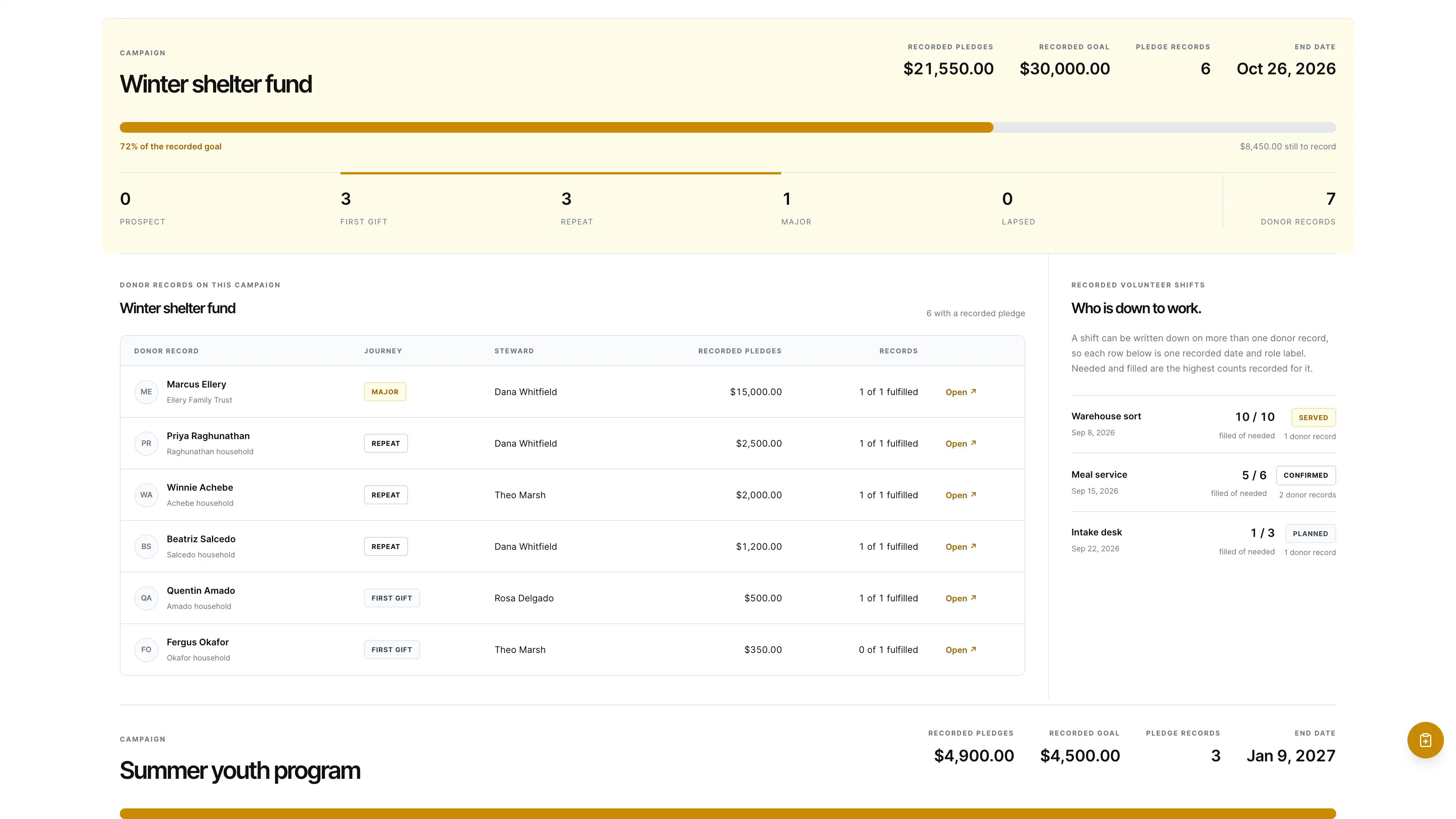Open Quentin Amado's donor record link
1456x819 pixels.
pos(961,598)
